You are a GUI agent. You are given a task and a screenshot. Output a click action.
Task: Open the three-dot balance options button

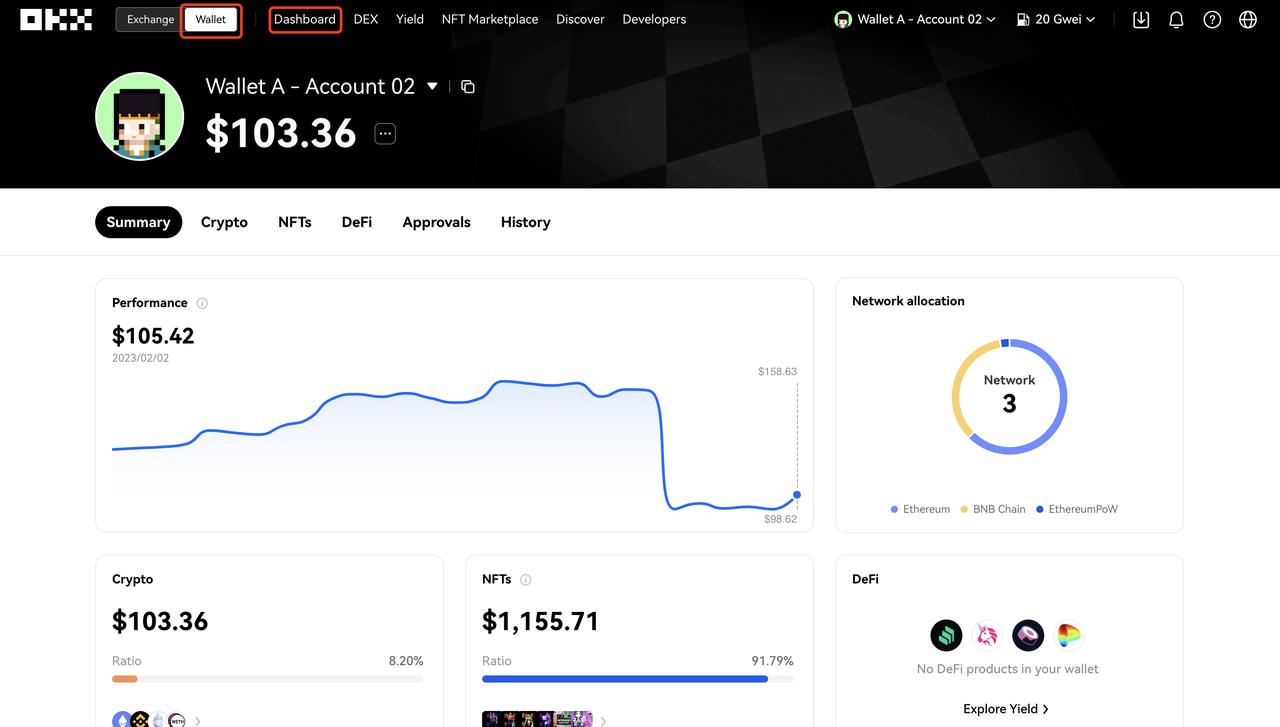pyautogui.click(x=385, y=134)
